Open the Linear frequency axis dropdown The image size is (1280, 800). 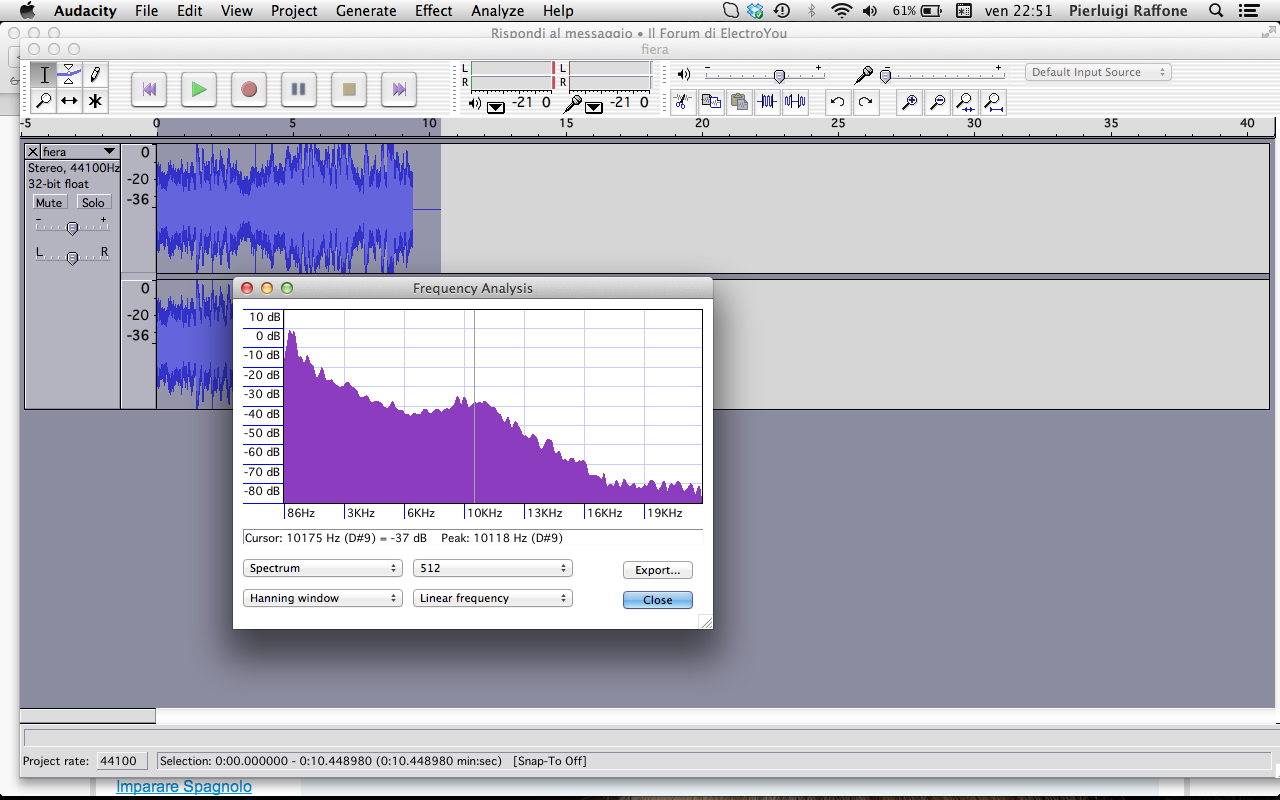click(x=492, y=598)
